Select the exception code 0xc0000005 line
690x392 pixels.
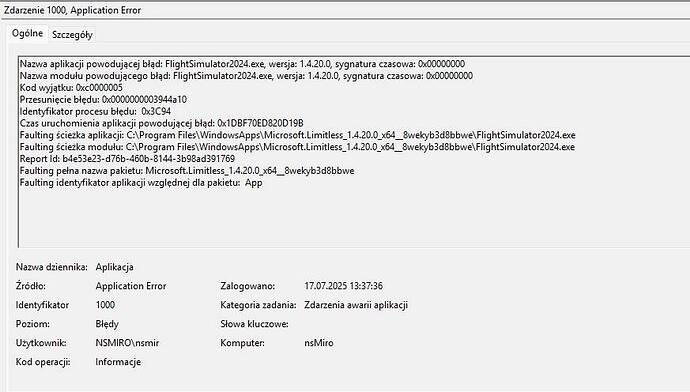pyautogui.click(x=71, y=88)
